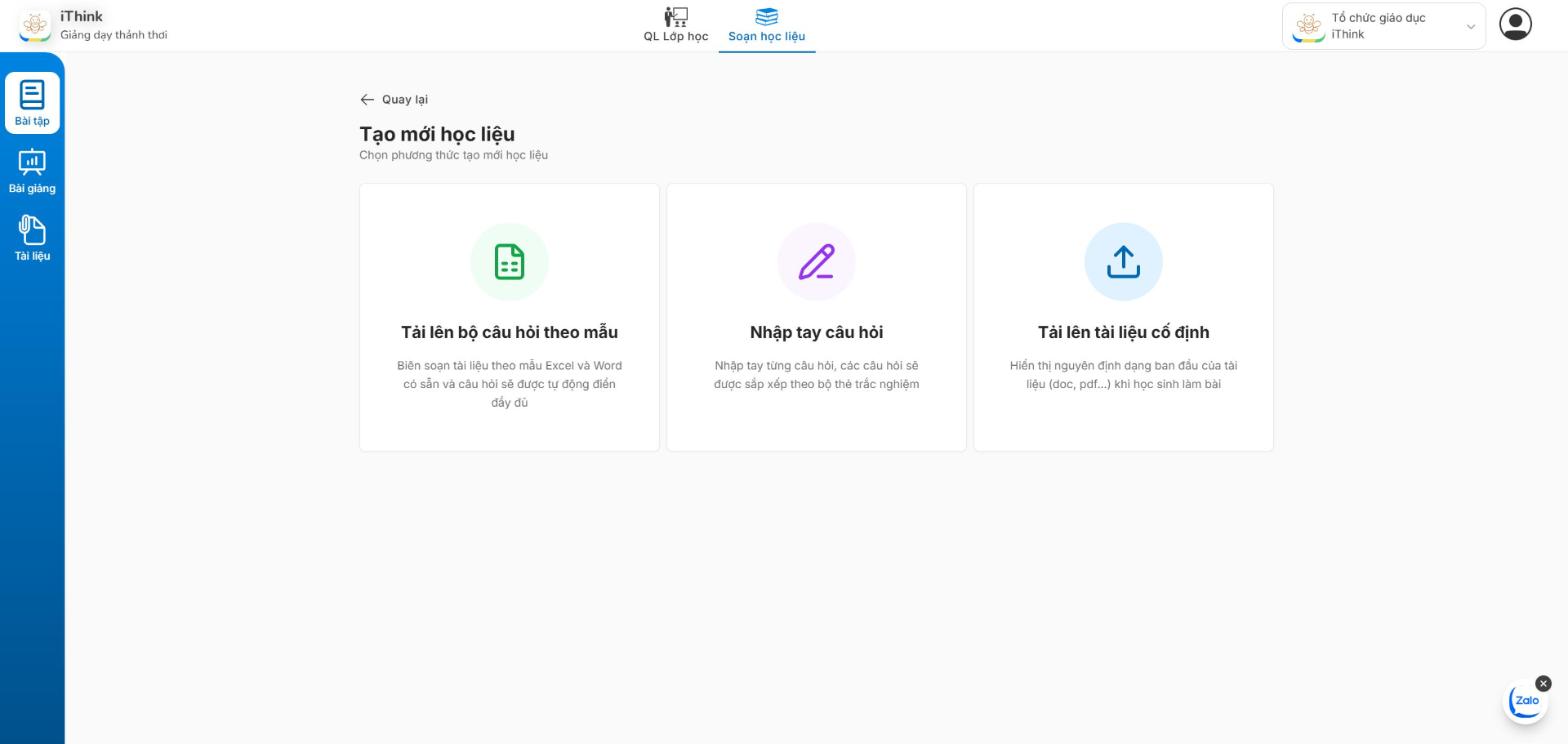Select the Soạn học liệu tab
Image resolution: width=1568 pixels, height=744 pixels.
point(767,25)
